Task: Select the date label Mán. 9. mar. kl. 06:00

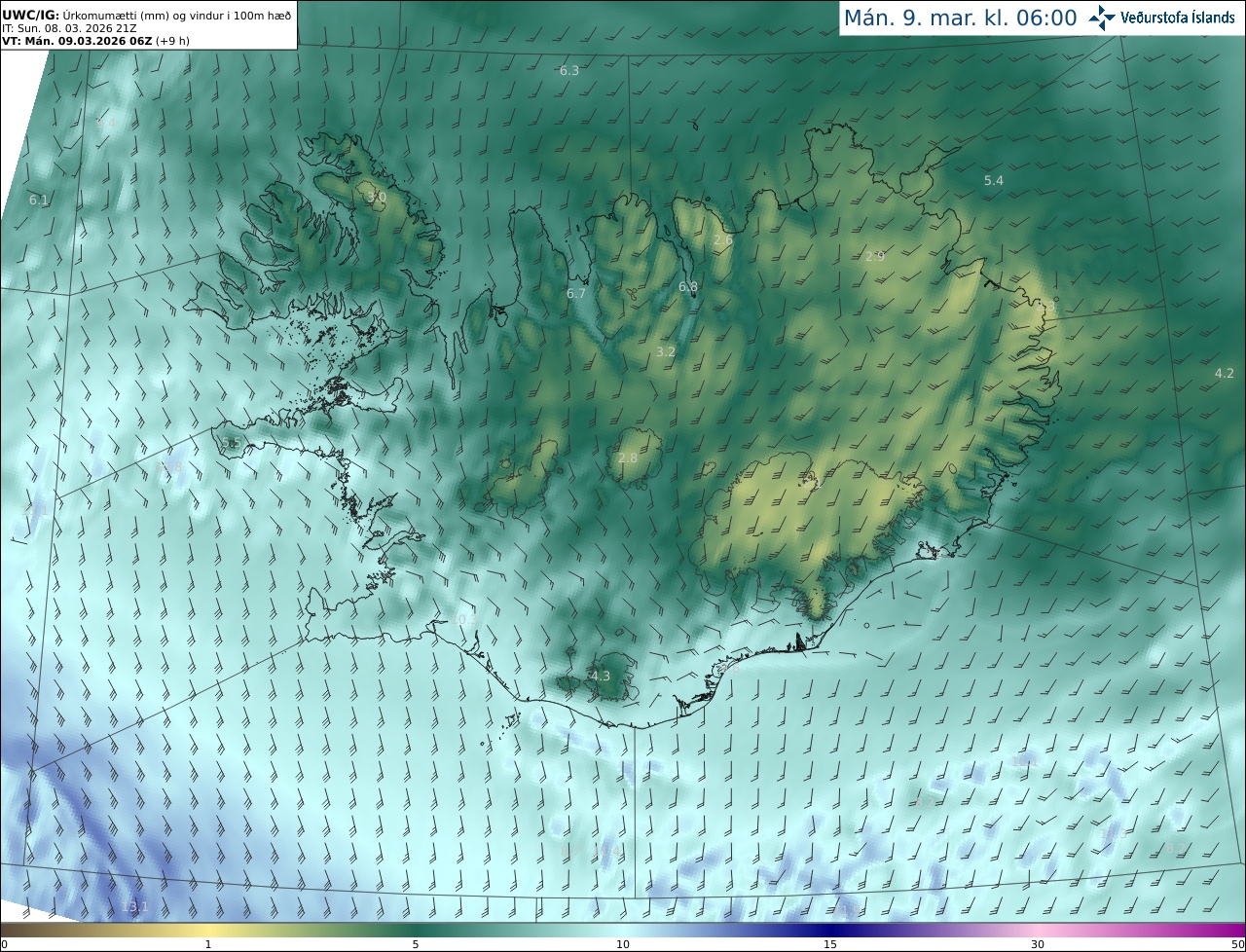Action: 960,18
